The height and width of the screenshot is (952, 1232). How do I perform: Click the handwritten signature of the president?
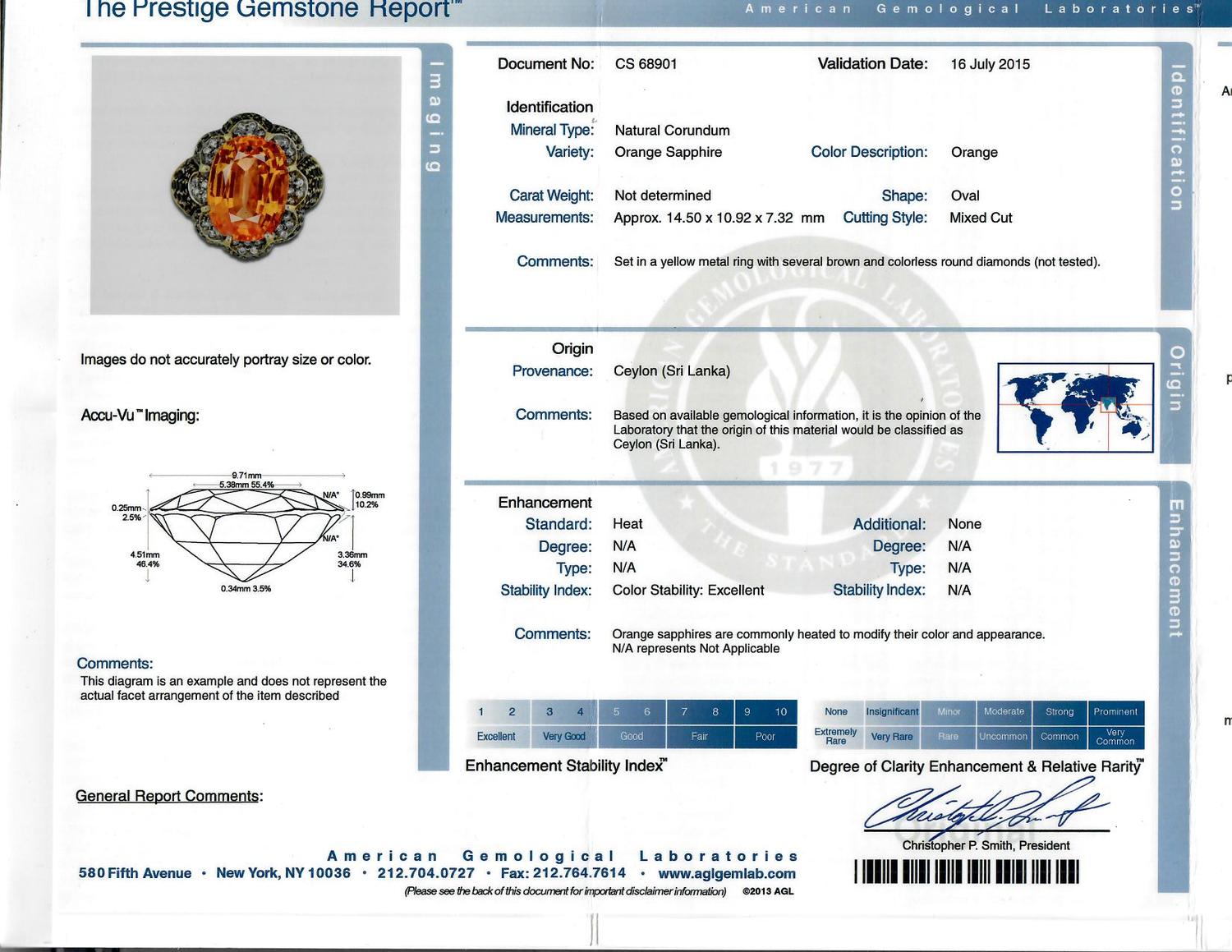coord(986,807)
